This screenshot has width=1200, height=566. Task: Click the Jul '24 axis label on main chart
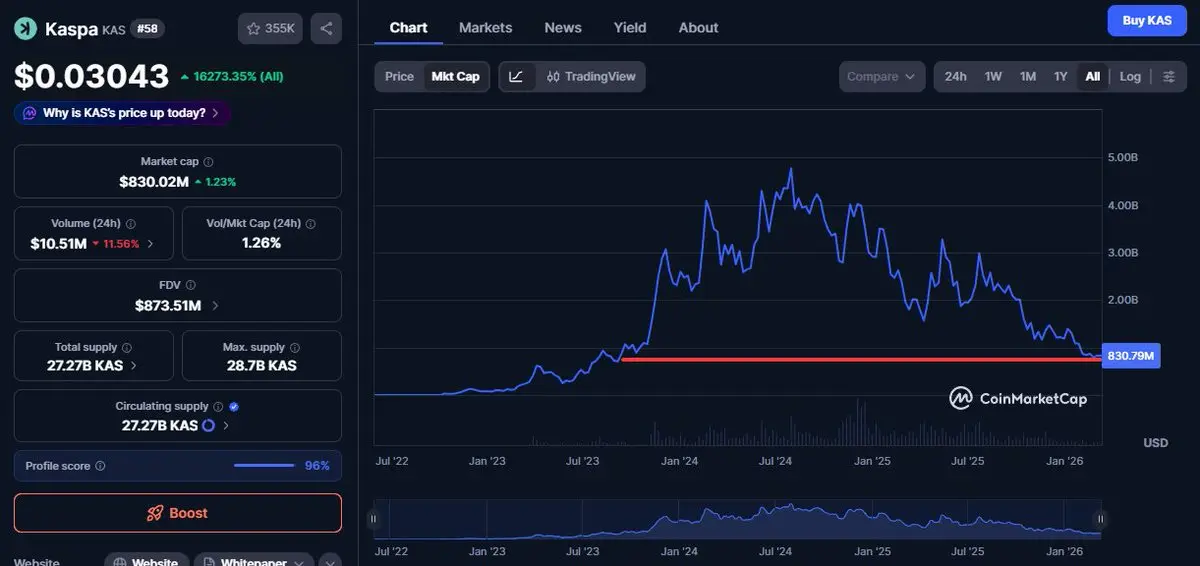pos(775,461)
